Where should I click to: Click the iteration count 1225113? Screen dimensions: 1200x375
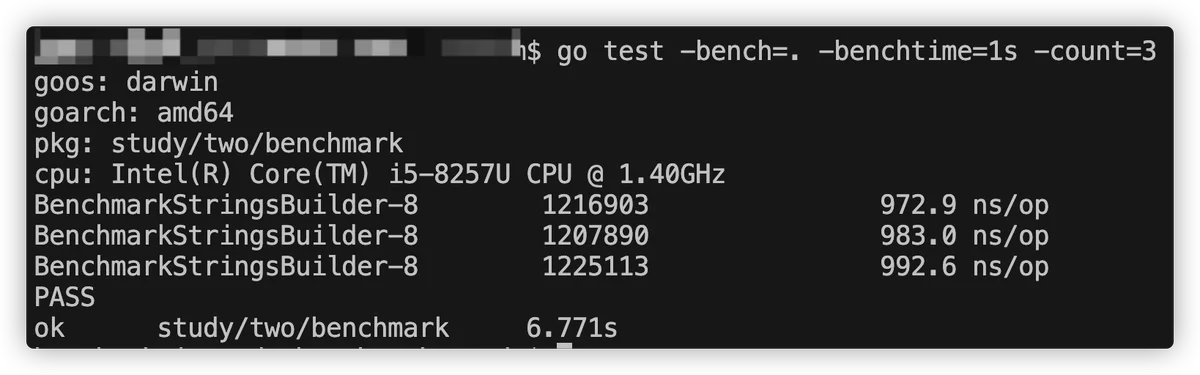[x=595, y=268]
